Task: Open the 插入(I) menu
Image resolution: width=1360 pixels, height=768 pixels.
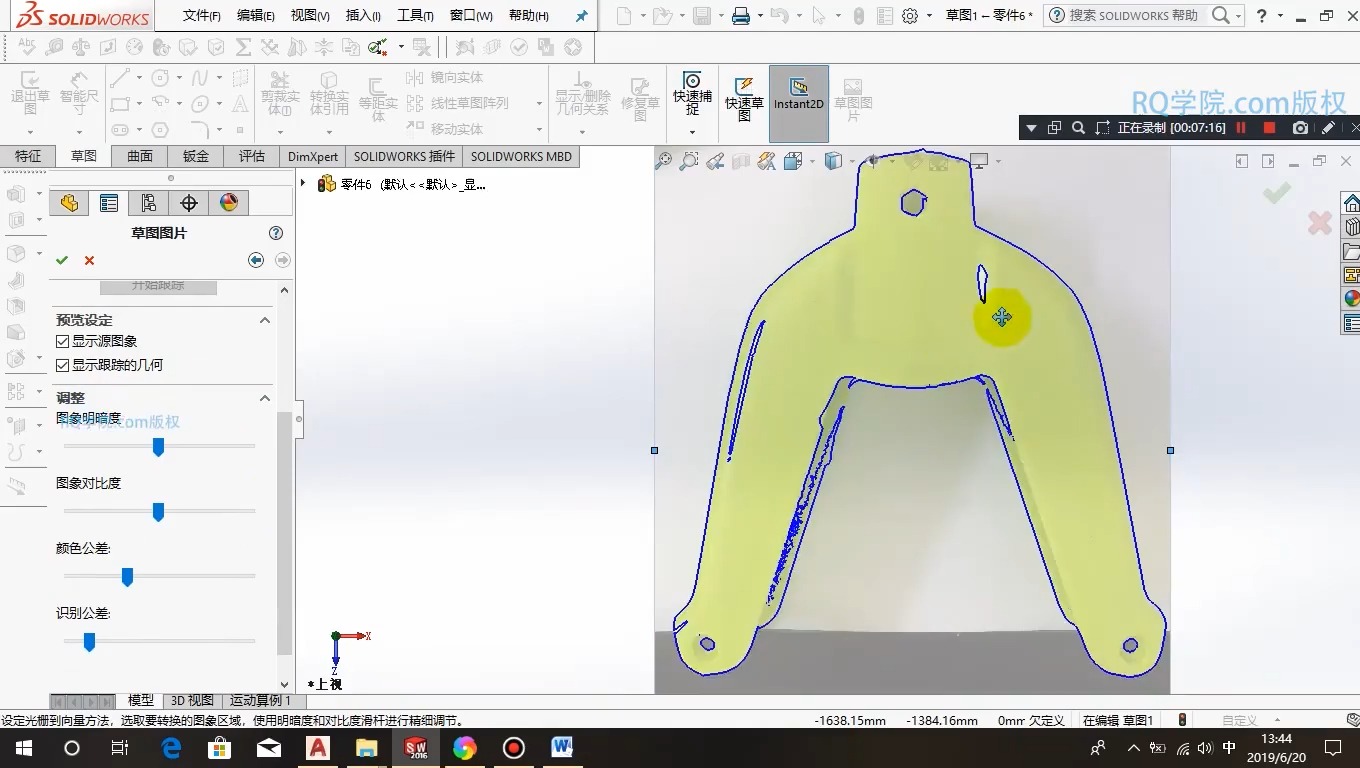Action: pyautogui.click(x=362, y=15)
